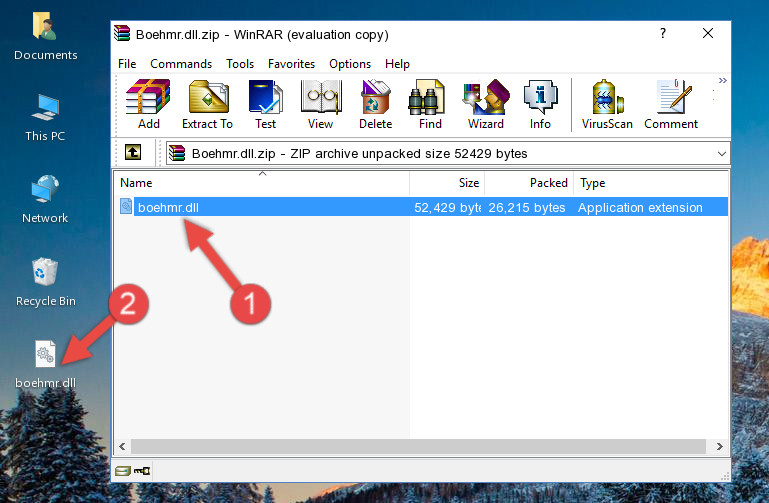Open the Commands menu
This screenshot has width=769, height=503.
(181, 64)
